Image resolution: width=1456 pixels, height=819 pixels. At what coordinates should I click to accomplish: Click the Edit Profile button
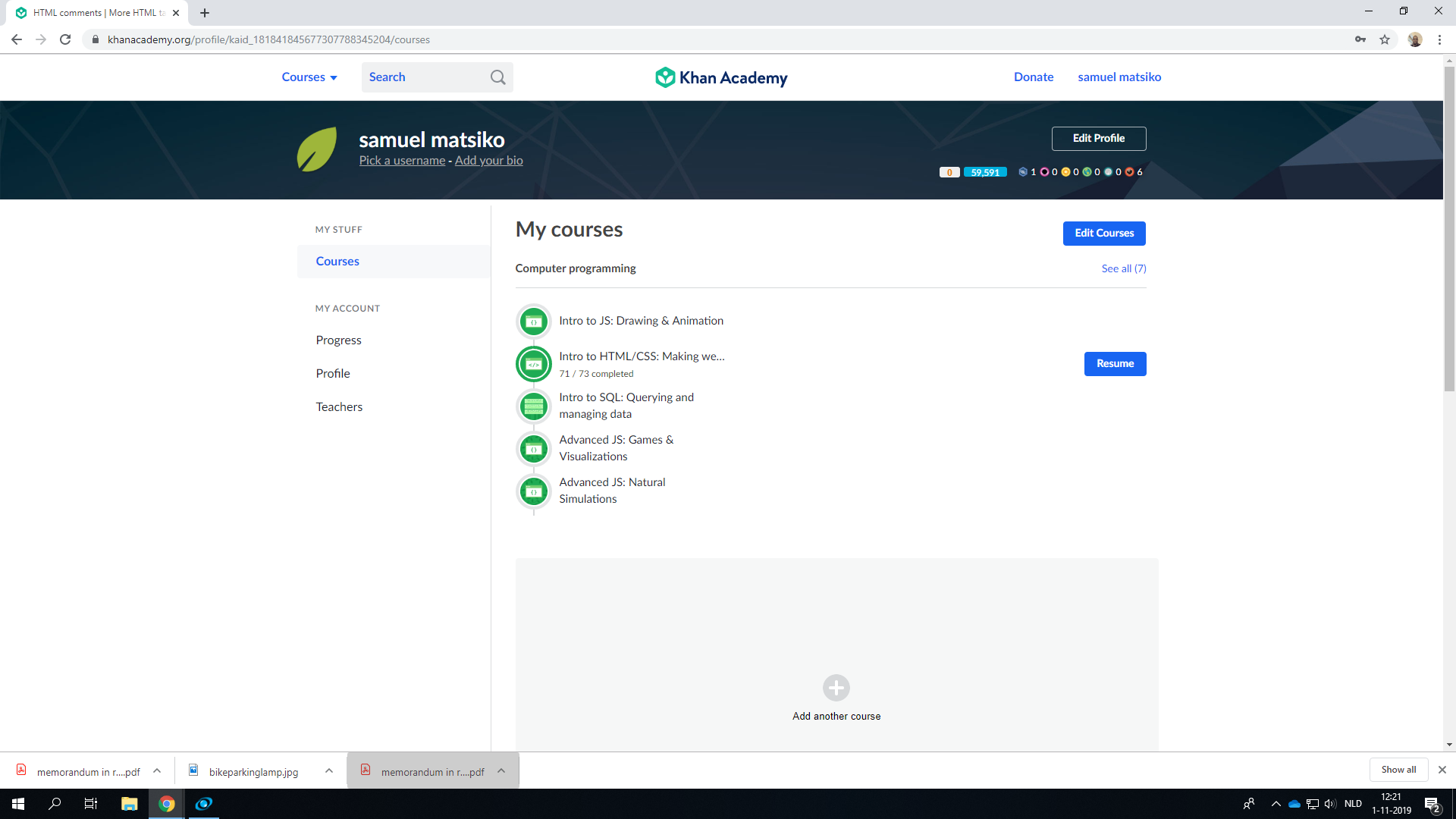1098,139
